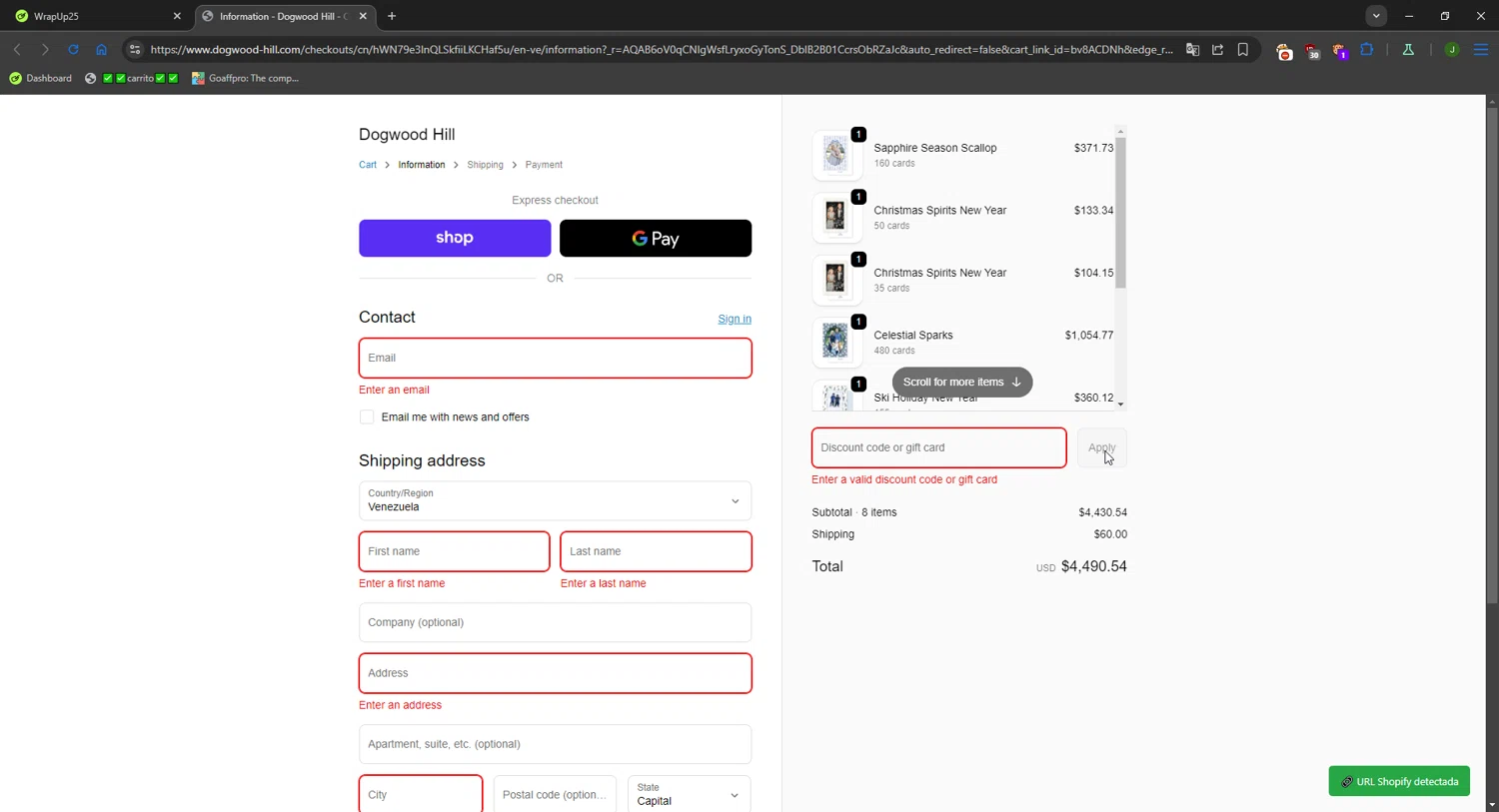Click the Postal code field
1499x812 pixels.
555,795
